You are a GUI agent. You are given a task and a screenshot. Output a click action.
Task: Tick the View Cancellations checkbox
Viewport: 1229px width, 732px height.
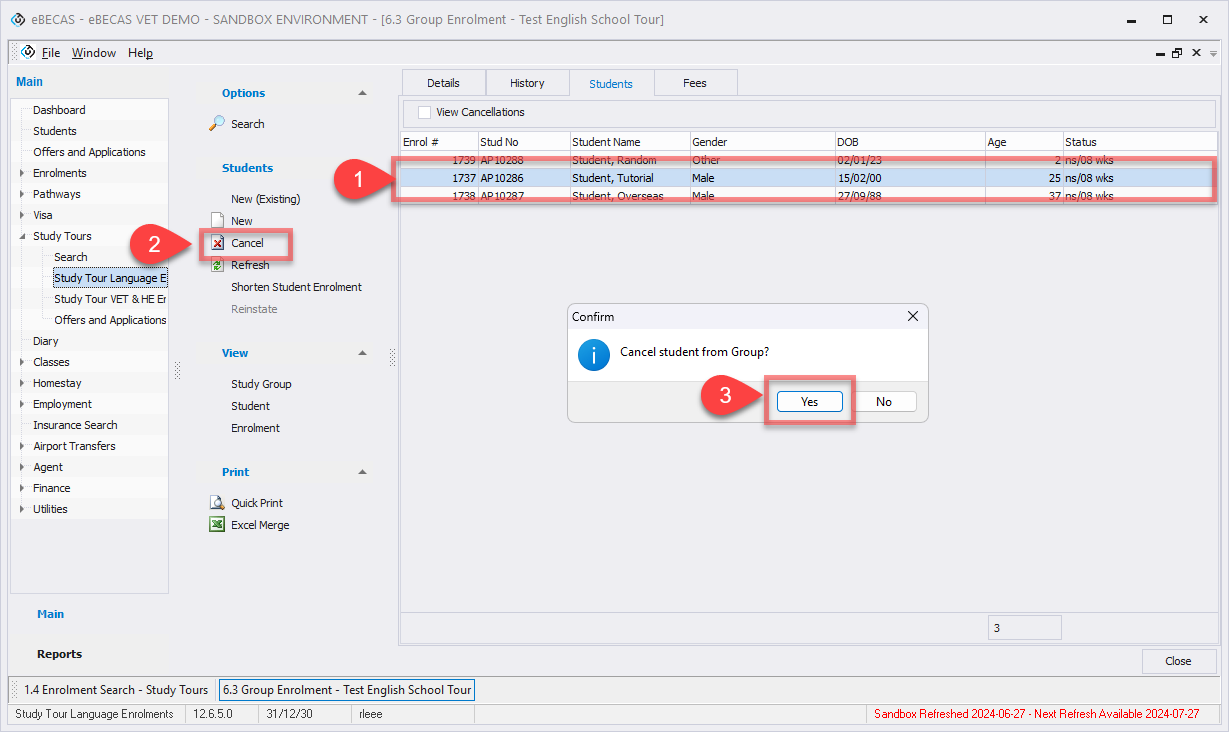(x=425, y=113)
